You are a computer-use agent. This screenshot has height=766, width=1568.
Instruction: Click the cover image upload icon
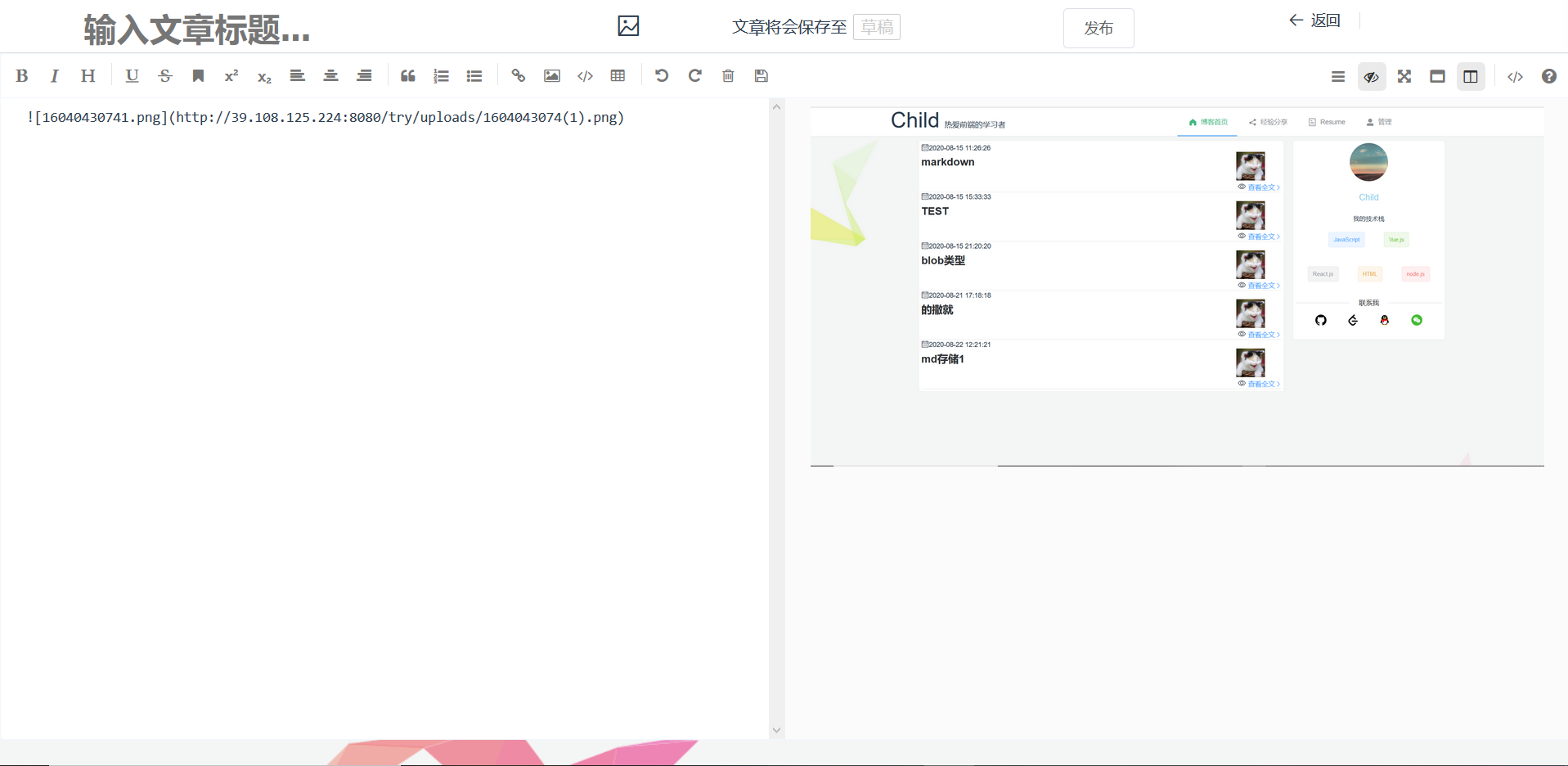(628, 26)
